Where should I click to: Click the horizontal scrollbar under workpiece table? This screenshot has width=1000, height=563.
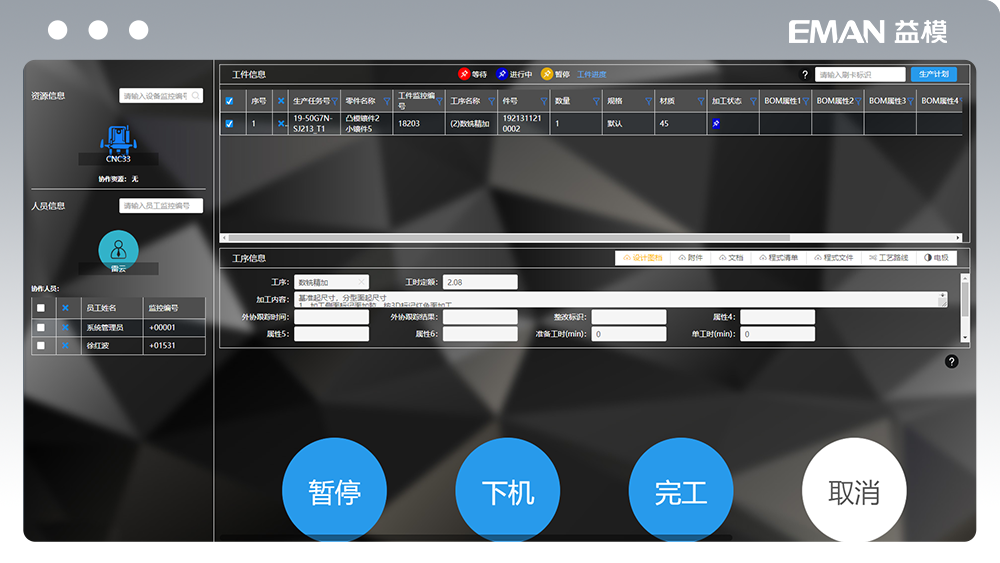tap(510, 238)
